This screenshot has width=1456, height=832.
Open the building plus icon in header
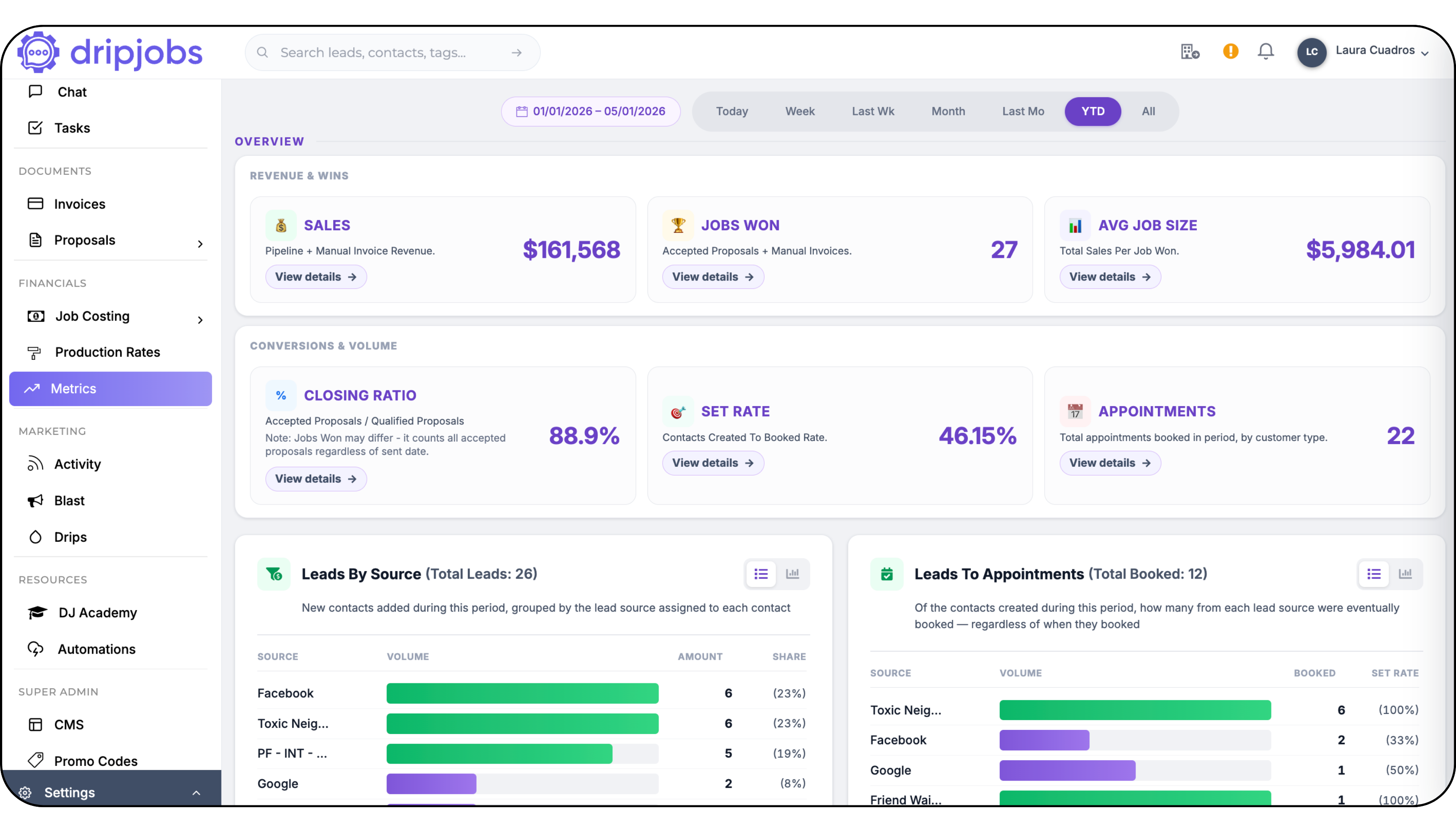point(1190,51)
